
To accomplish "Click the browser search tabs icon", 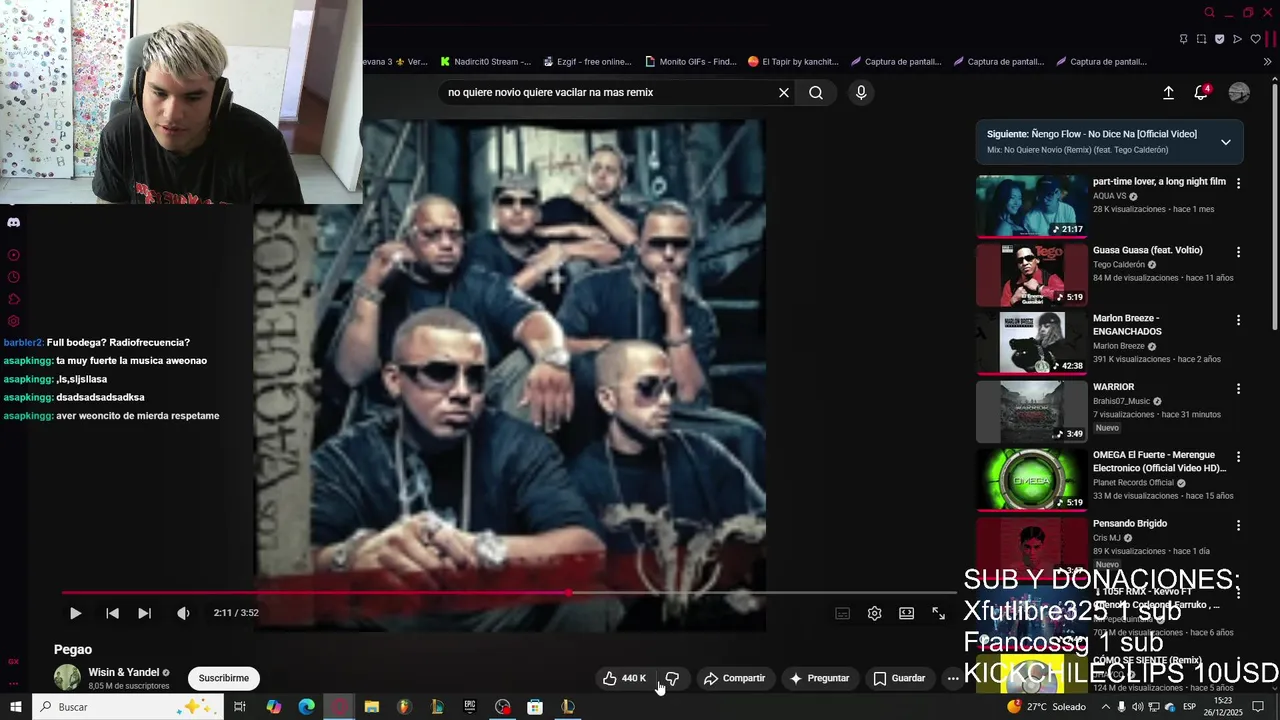I will click(1209, 13).
